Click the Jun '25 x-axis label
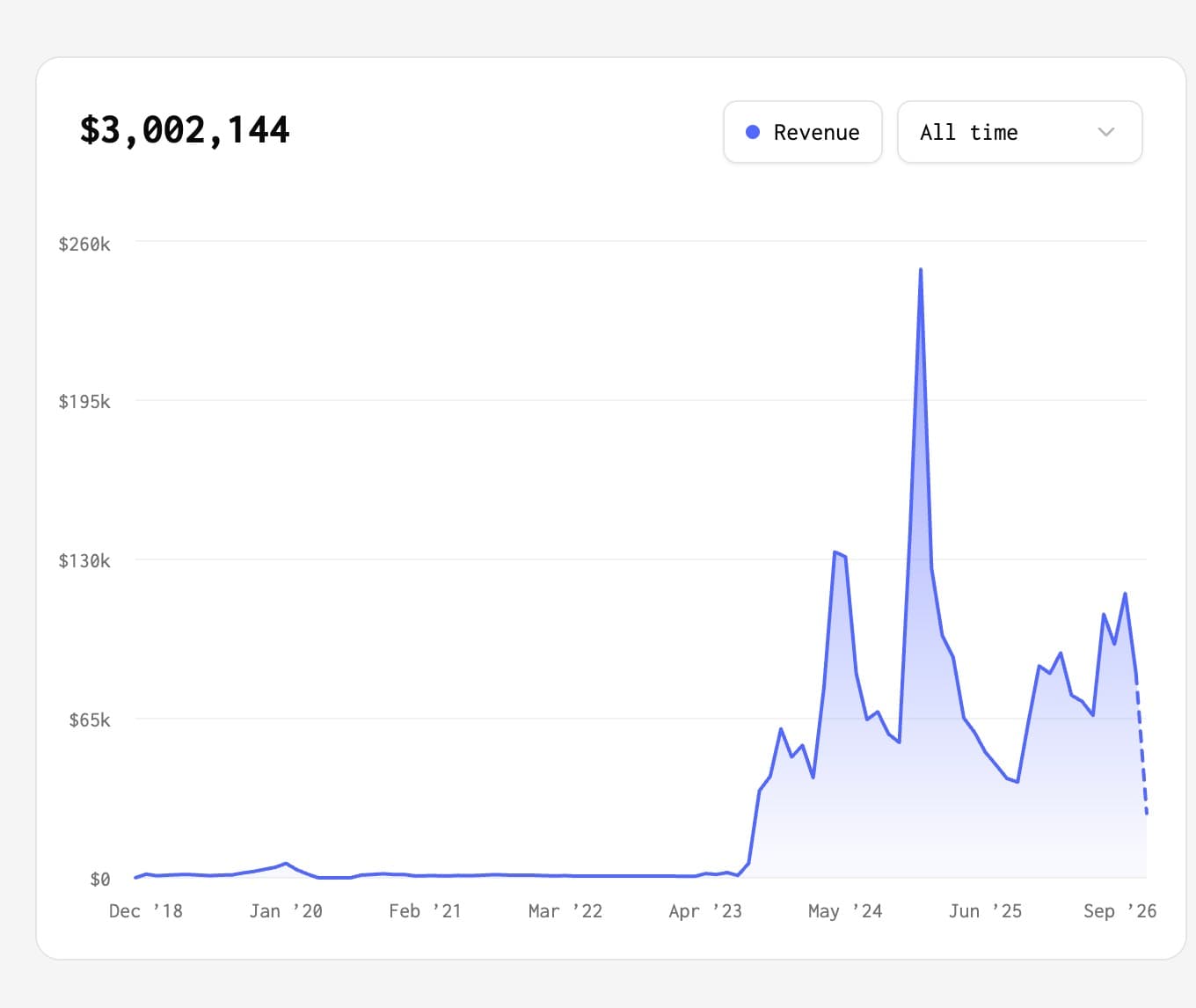The height and width of the screenshot is (1008, 1196). click(x=985, y=911)
